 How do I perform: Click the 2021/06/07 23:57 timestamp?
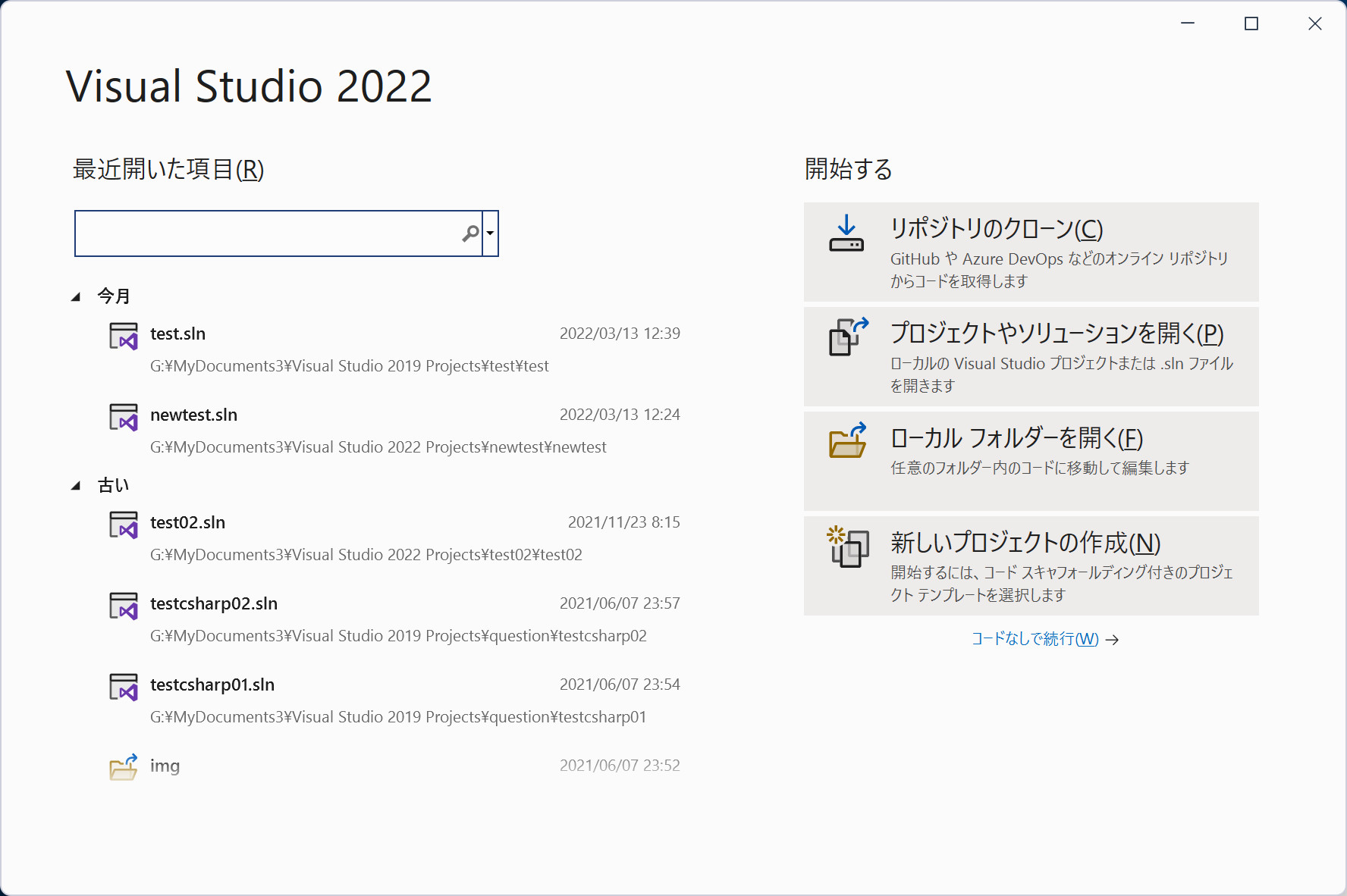(x=620, y=603)
